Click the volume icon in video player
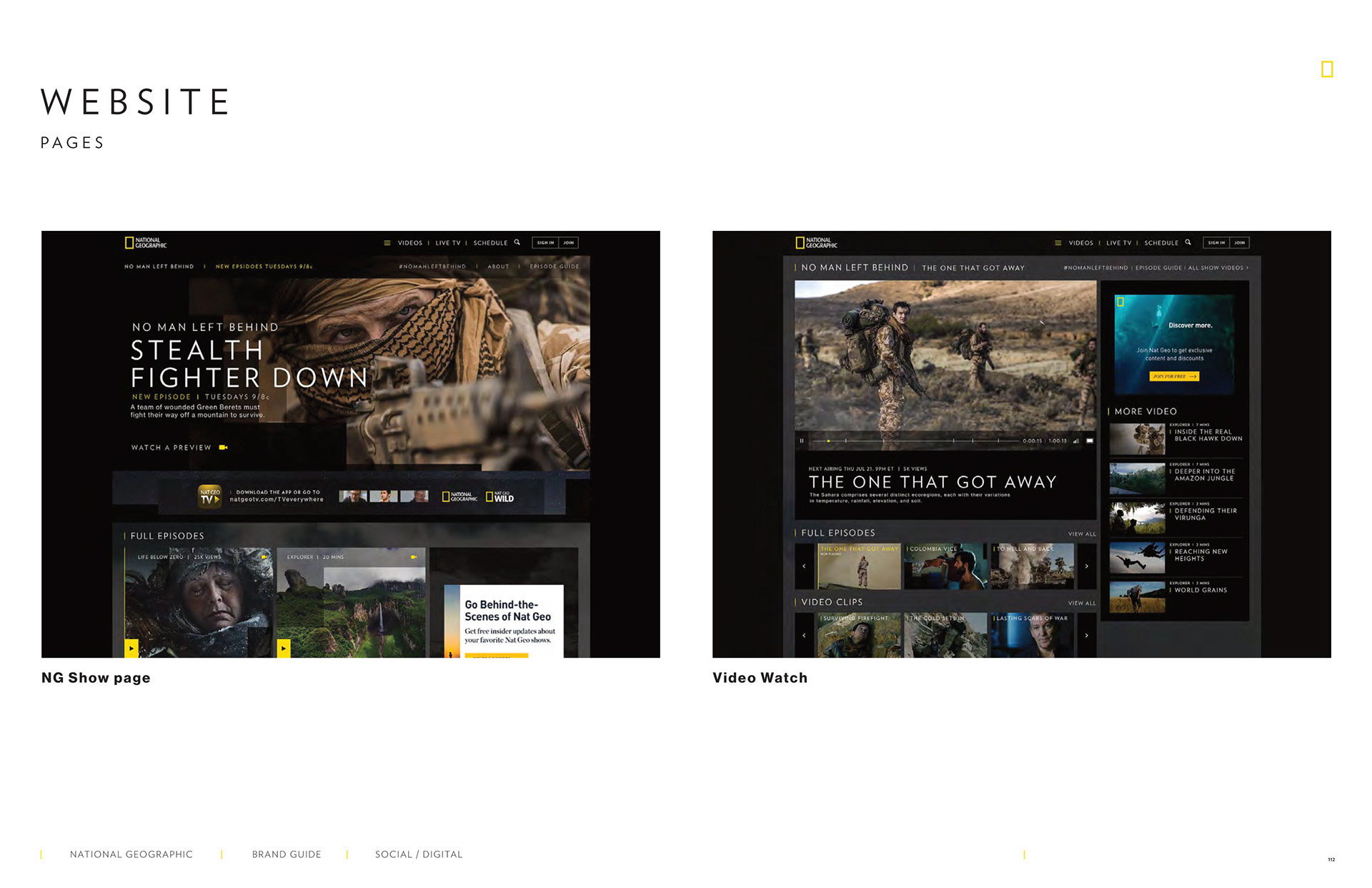Screen dimensions: 1372x888 coord(1076,441)
